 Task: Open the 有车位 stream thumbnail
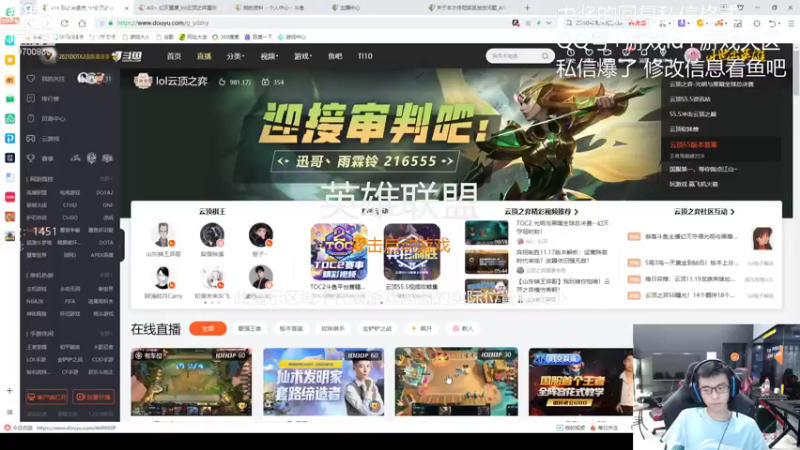tap(191, 382)
